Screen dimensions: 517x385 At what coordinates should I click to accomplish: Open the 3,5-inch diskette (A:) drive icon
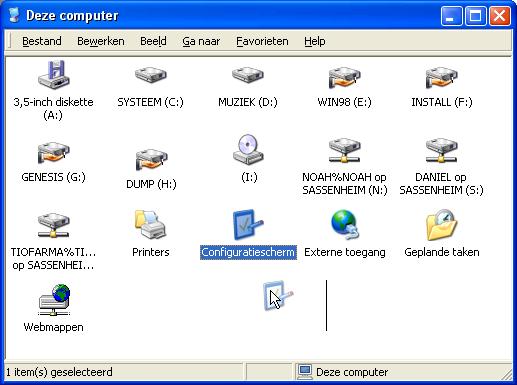click(x=54, y=75)
